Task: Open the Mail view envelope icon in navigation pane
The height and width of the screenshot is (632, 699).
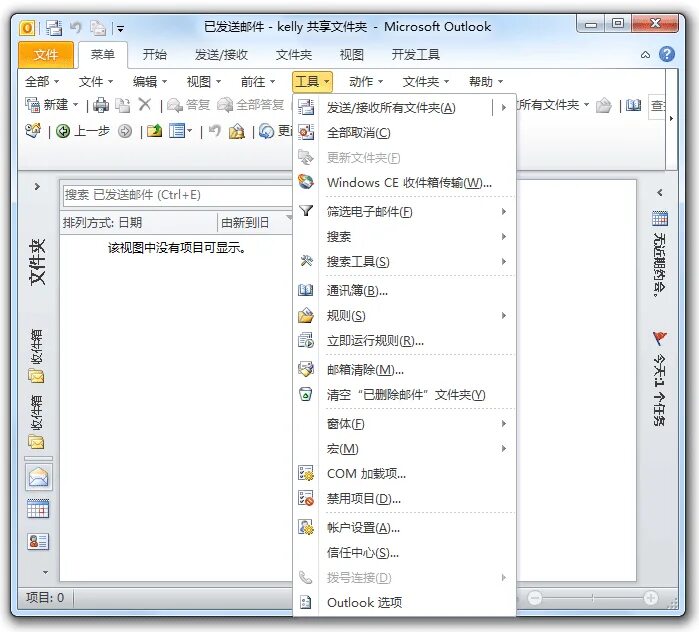Action: [38, 476]
